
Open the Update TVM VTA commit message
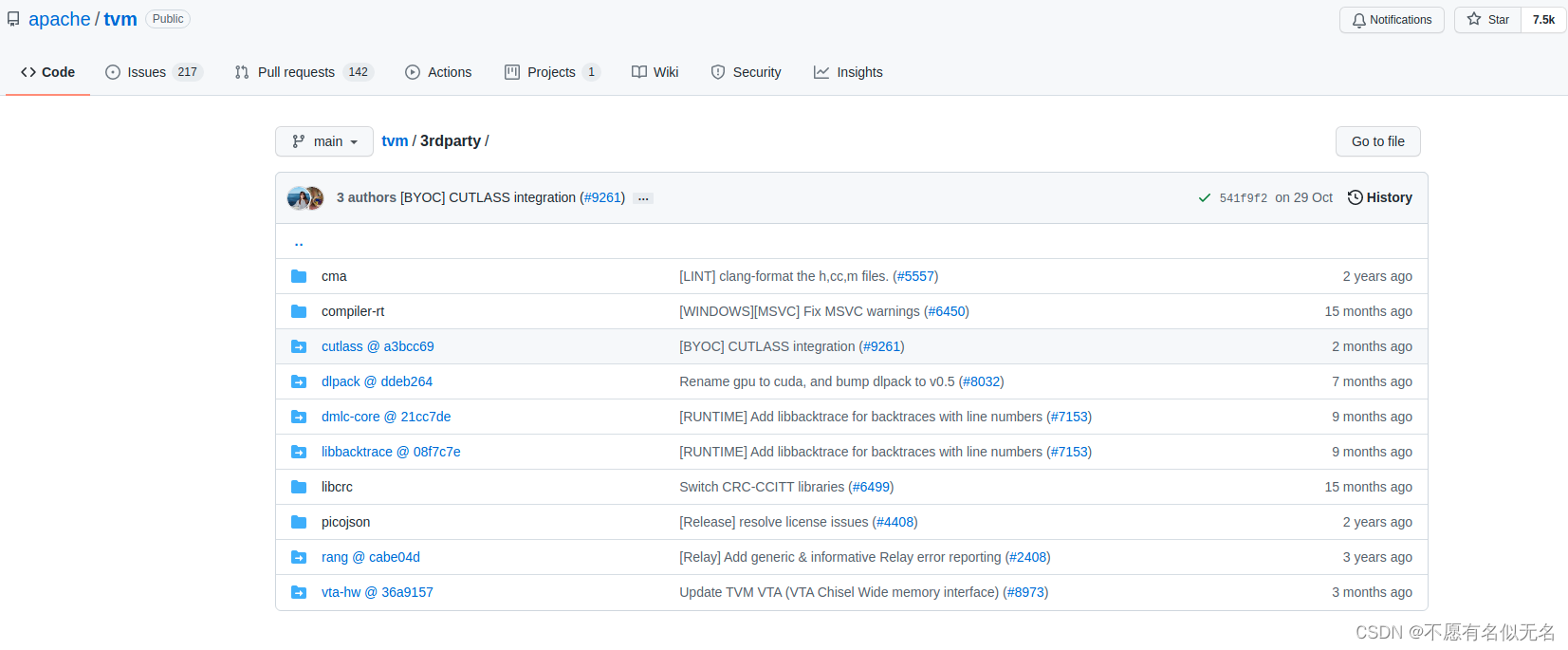click(x=839, y=592)
